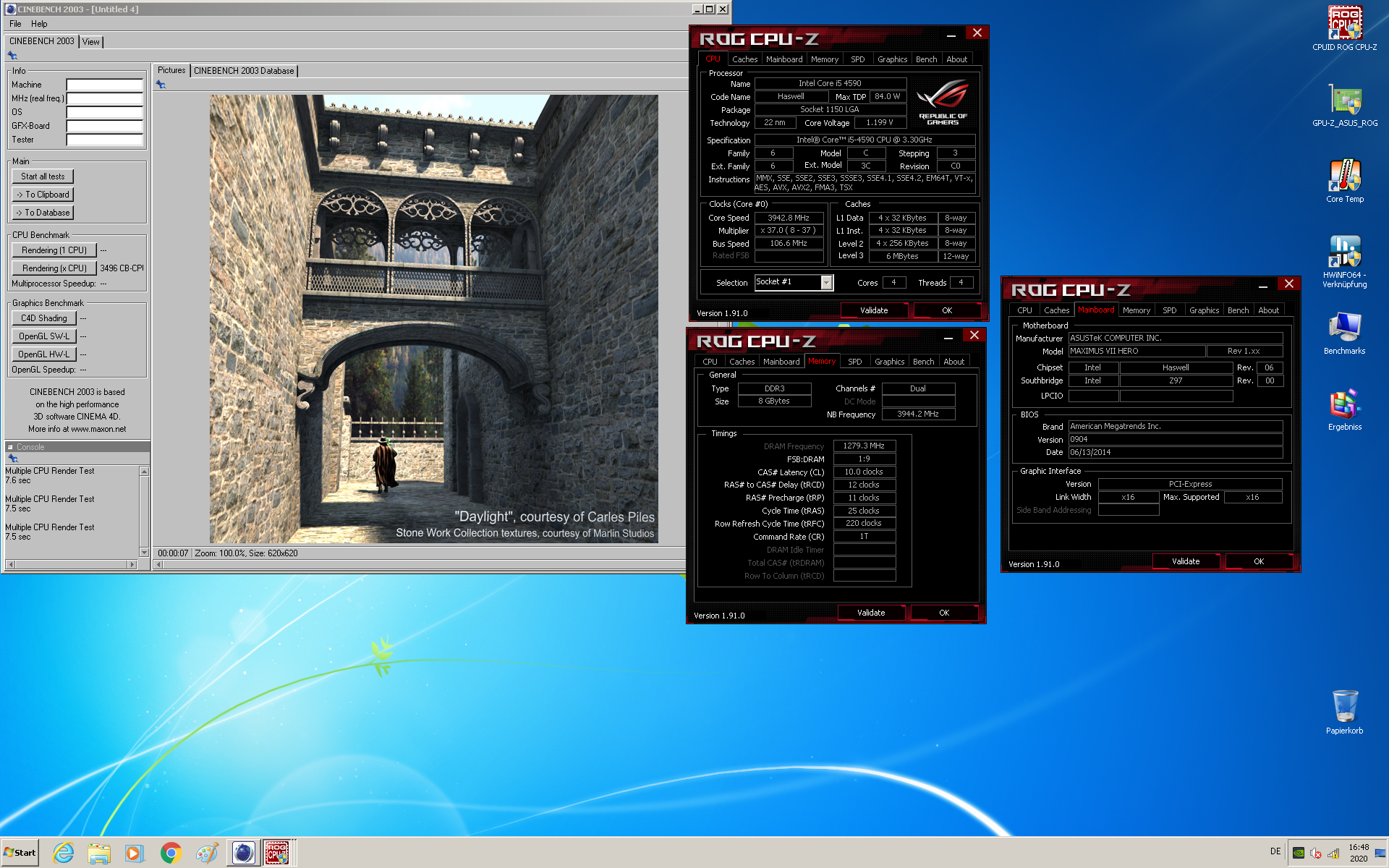Open Bench tab in top CPU-Z window
This screenshot has height=868, width=1389.
[926, 59]
